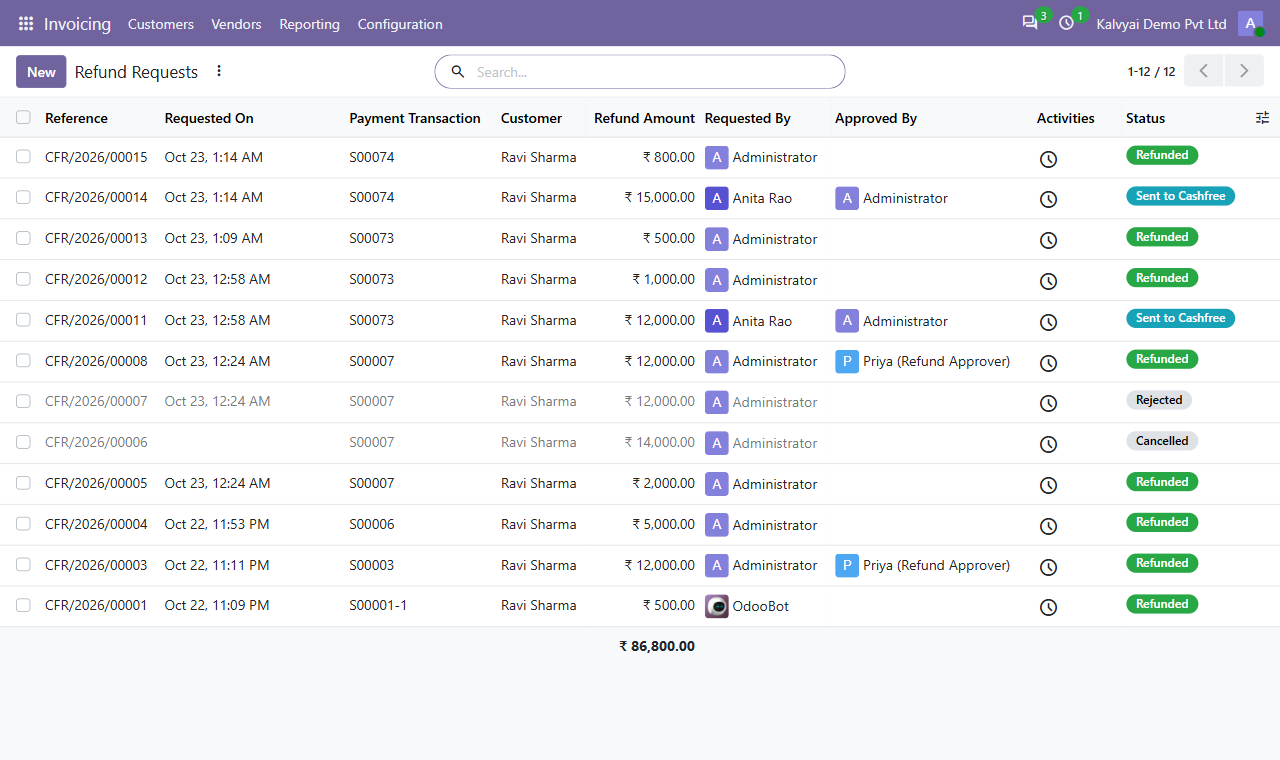This screenshot has width=1280, height=760.
Task: Click the Invoicing app title
Action: (77, 24)
